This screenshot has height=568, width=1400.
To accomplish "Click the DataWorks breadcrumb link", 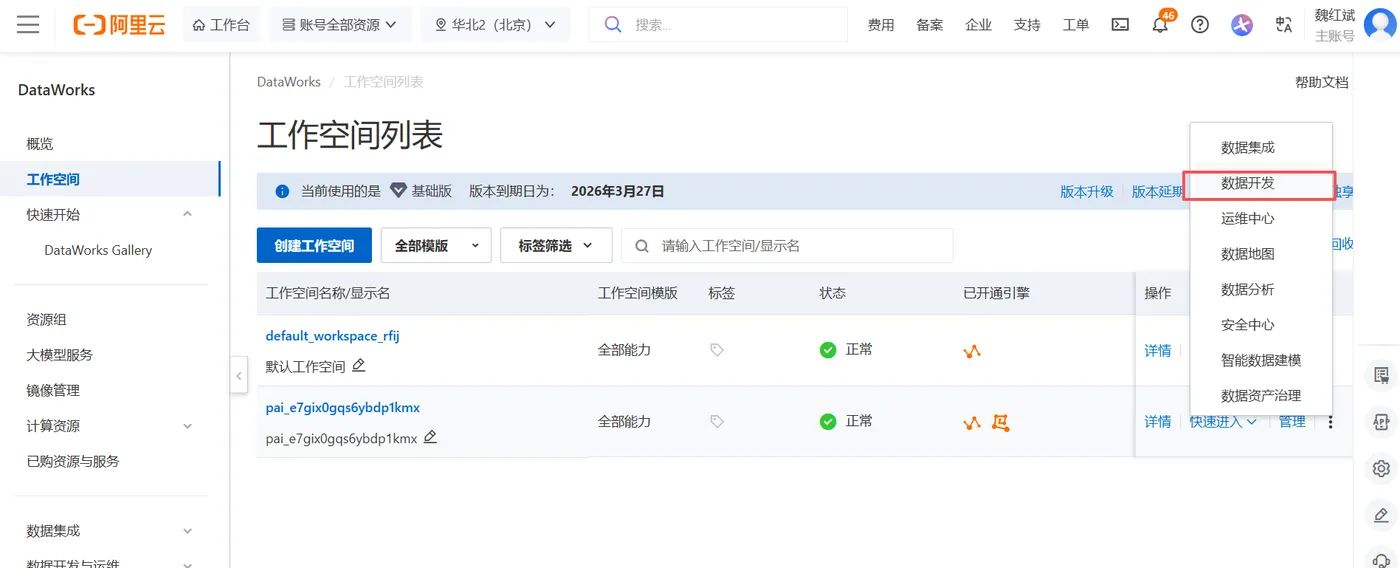I will click(x=289, y=82).
